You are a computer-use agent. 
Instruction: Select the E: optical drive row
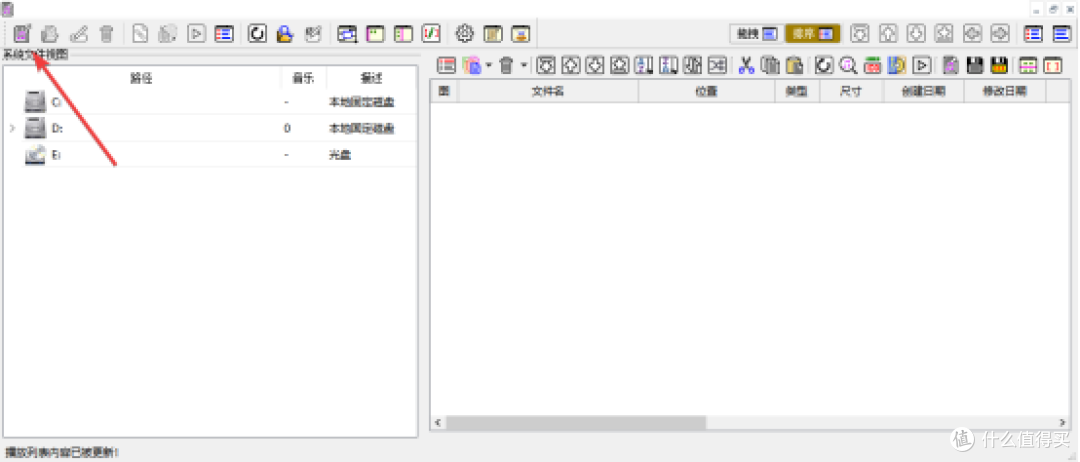(210, 155)
